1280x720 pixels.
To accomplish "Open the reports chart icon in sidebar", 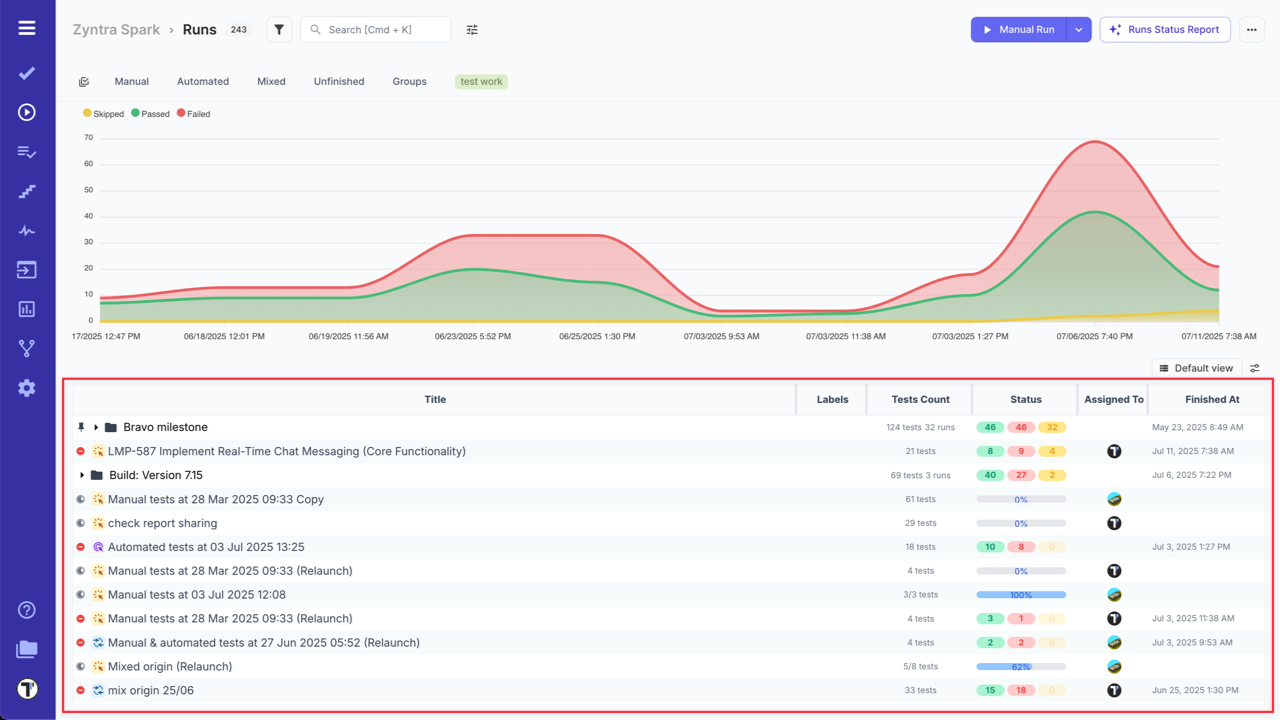I will [x=26, y=308].
